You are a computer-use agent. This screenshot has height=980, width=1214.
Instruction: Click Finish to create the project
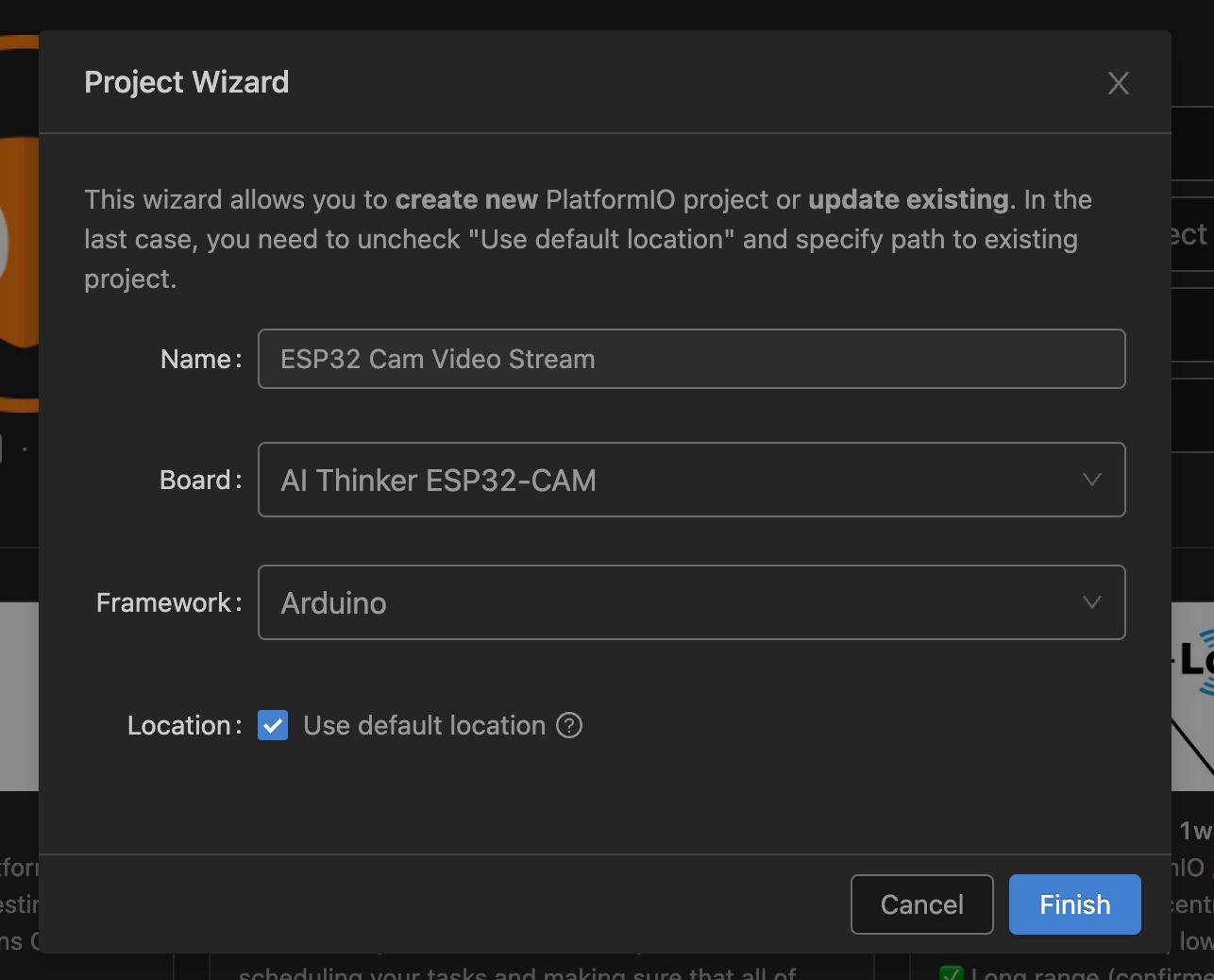coord(1075,904)
